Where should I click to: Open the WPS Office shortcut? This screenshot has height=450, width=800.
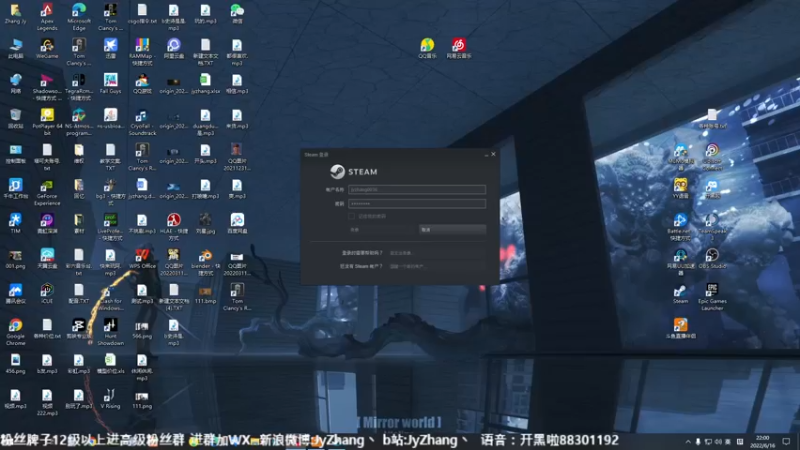[142, 258]
